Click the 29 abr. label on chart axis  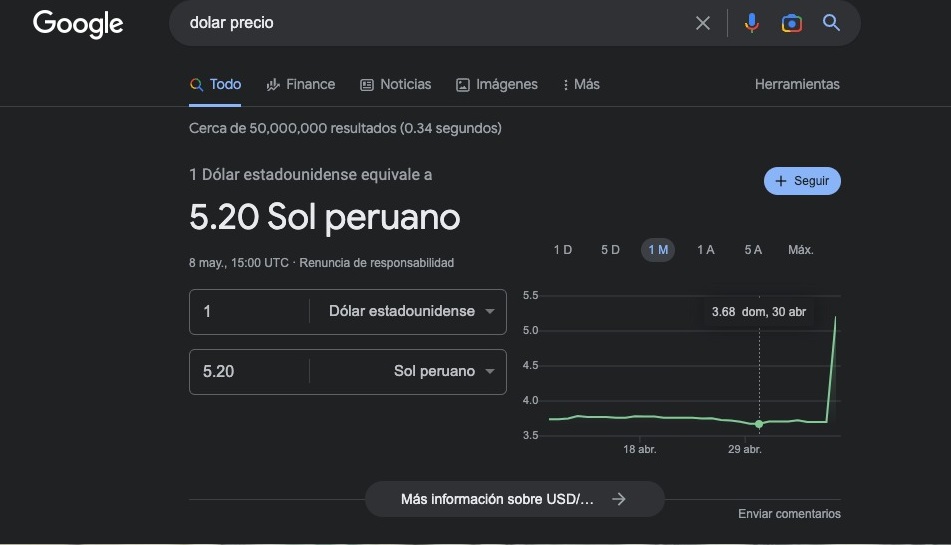[744, 449]
